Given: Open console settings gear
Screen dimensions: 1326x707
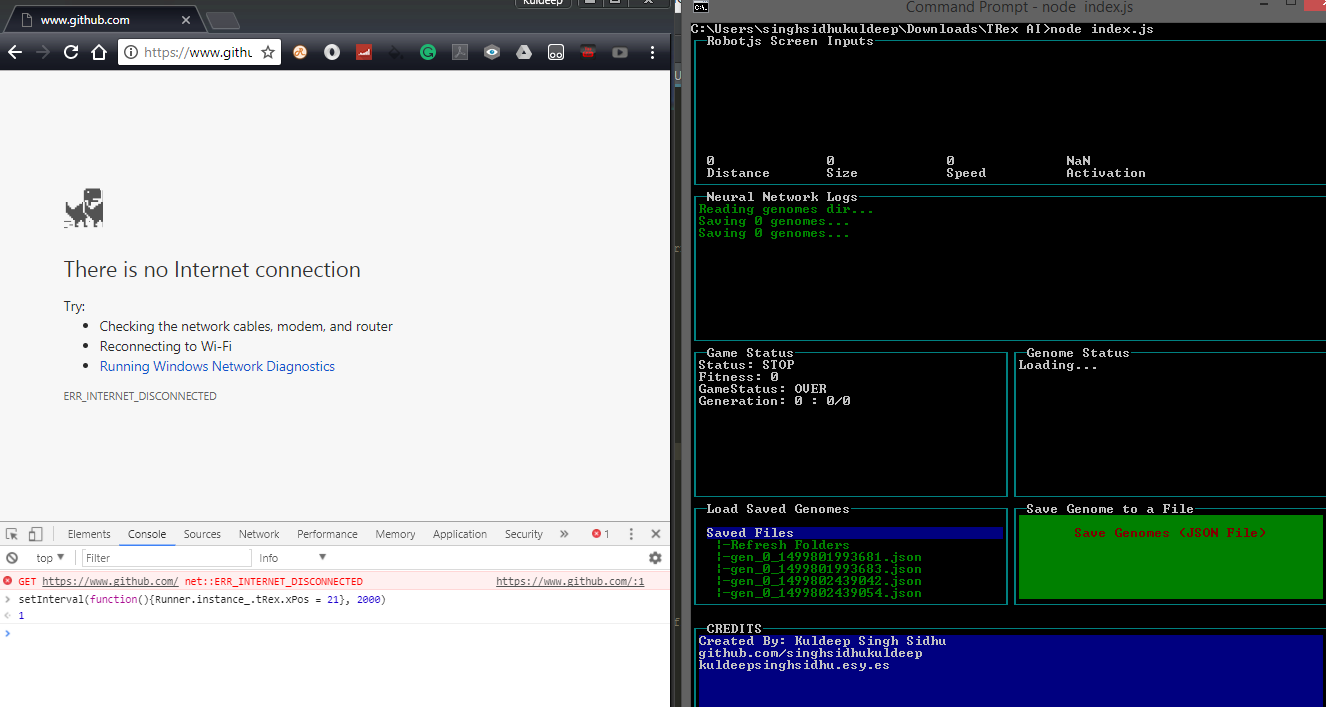Looking at the screenshot, I should click(655, 558).
